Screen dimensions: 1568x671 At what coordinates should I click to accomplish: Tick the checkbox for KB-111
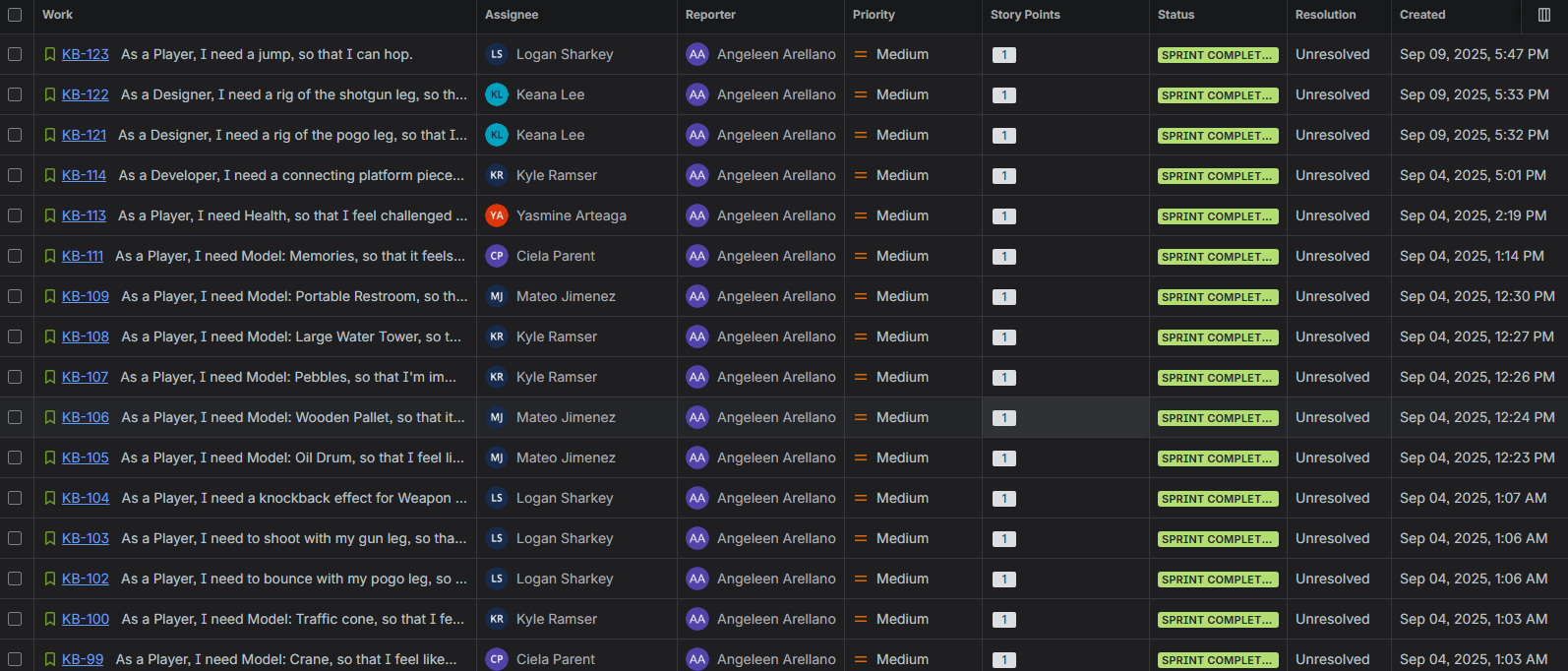pyautogui.click(x=15, y=256)
